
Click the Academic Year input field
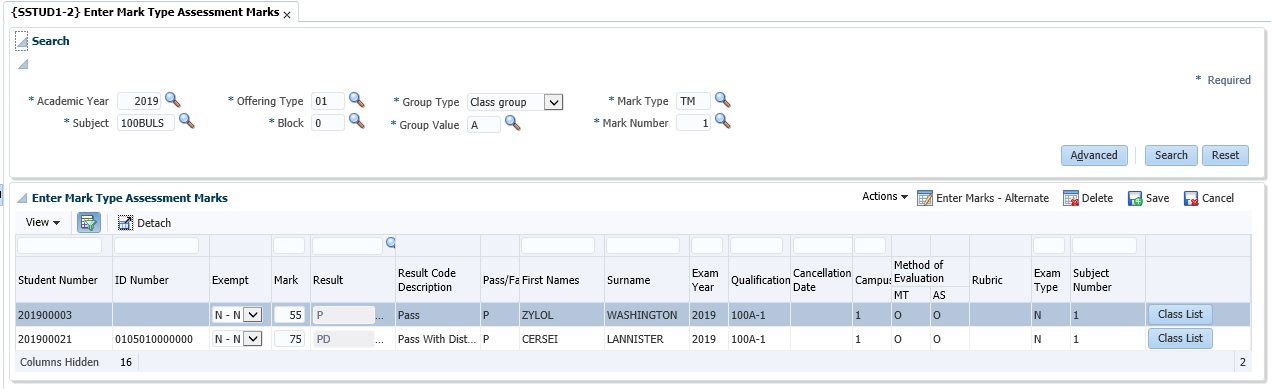tap(139, 101)
